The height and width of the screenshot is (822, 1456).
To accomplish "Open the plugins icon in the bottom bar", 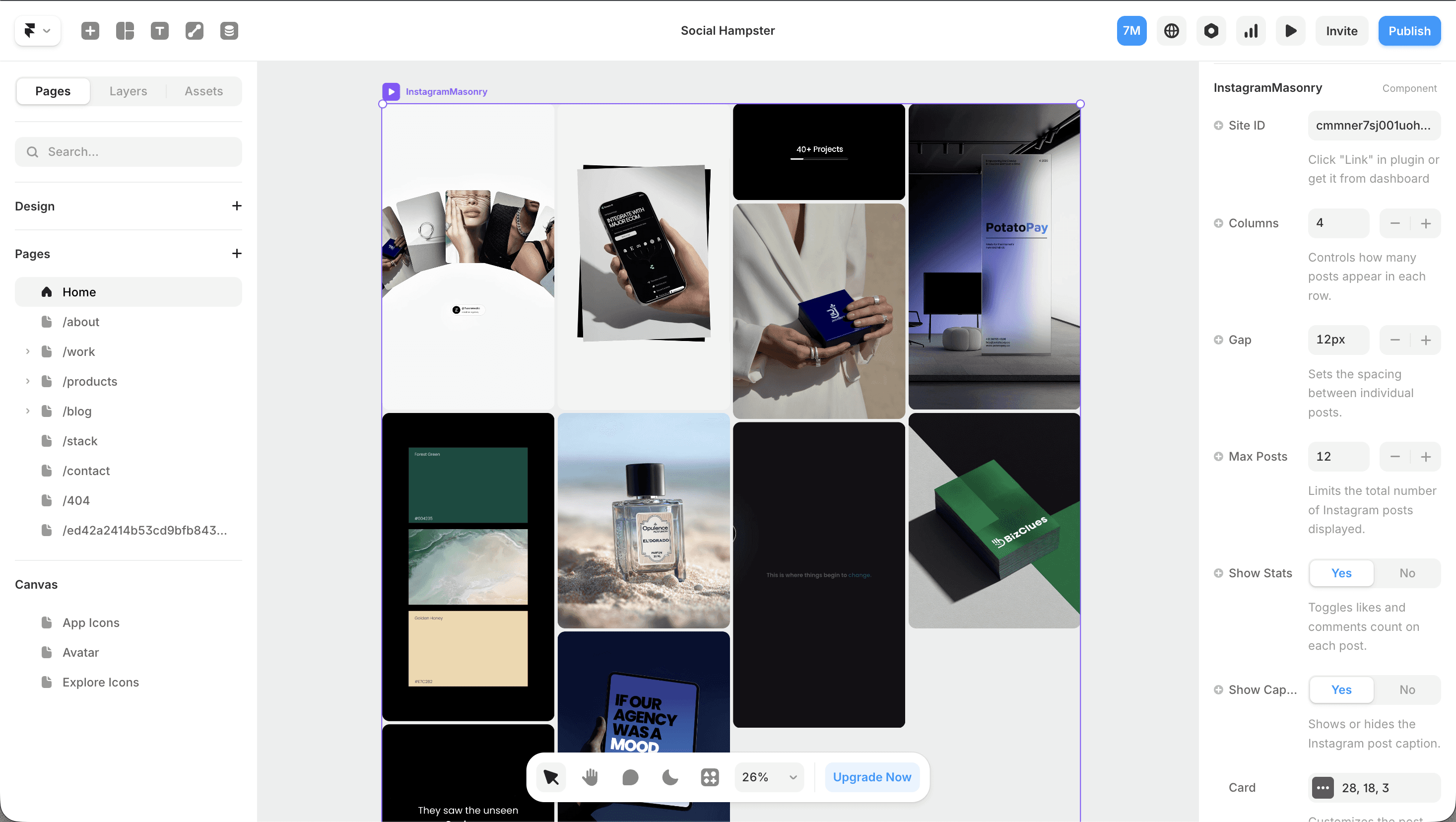I will click(x=709, y=777).
